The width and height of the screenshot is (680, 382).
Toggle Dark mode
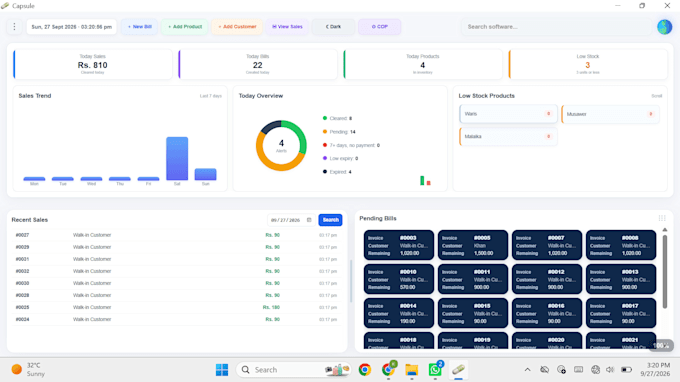(333, 27)
